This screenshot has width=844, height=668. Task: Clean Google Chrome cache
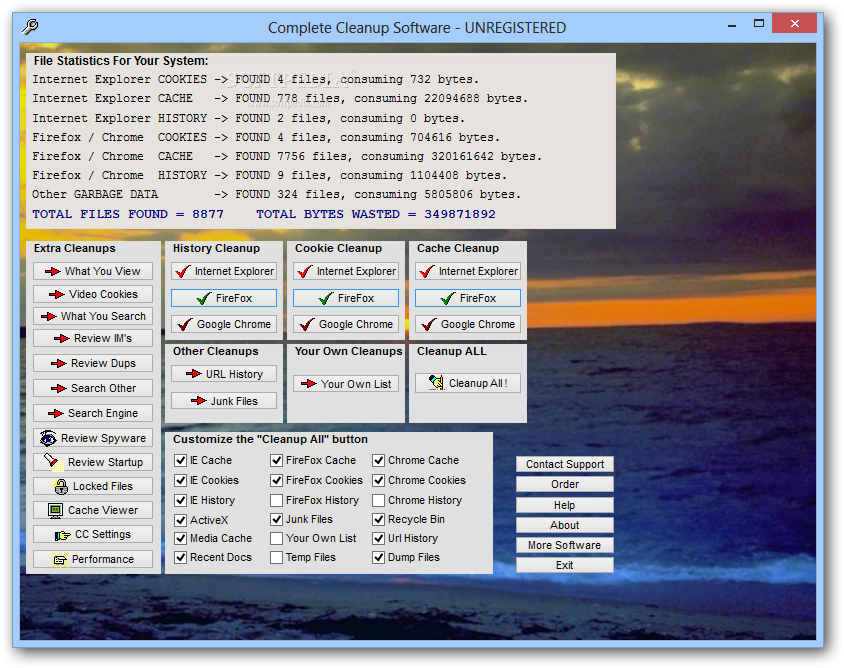[x=468, y=324]
